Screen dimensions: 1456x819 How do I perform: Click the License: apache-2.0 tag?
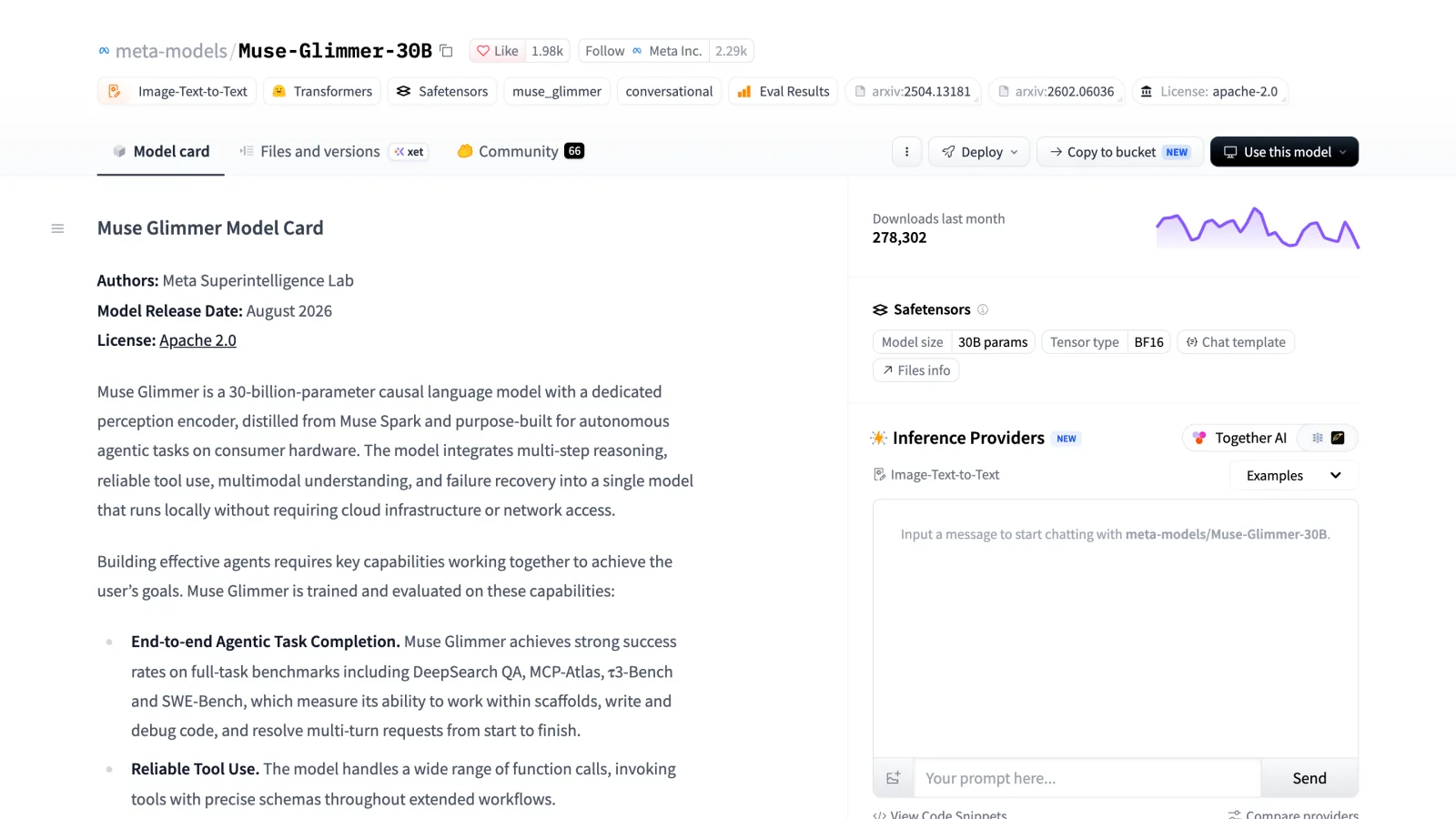click(x=1209, y=91)
